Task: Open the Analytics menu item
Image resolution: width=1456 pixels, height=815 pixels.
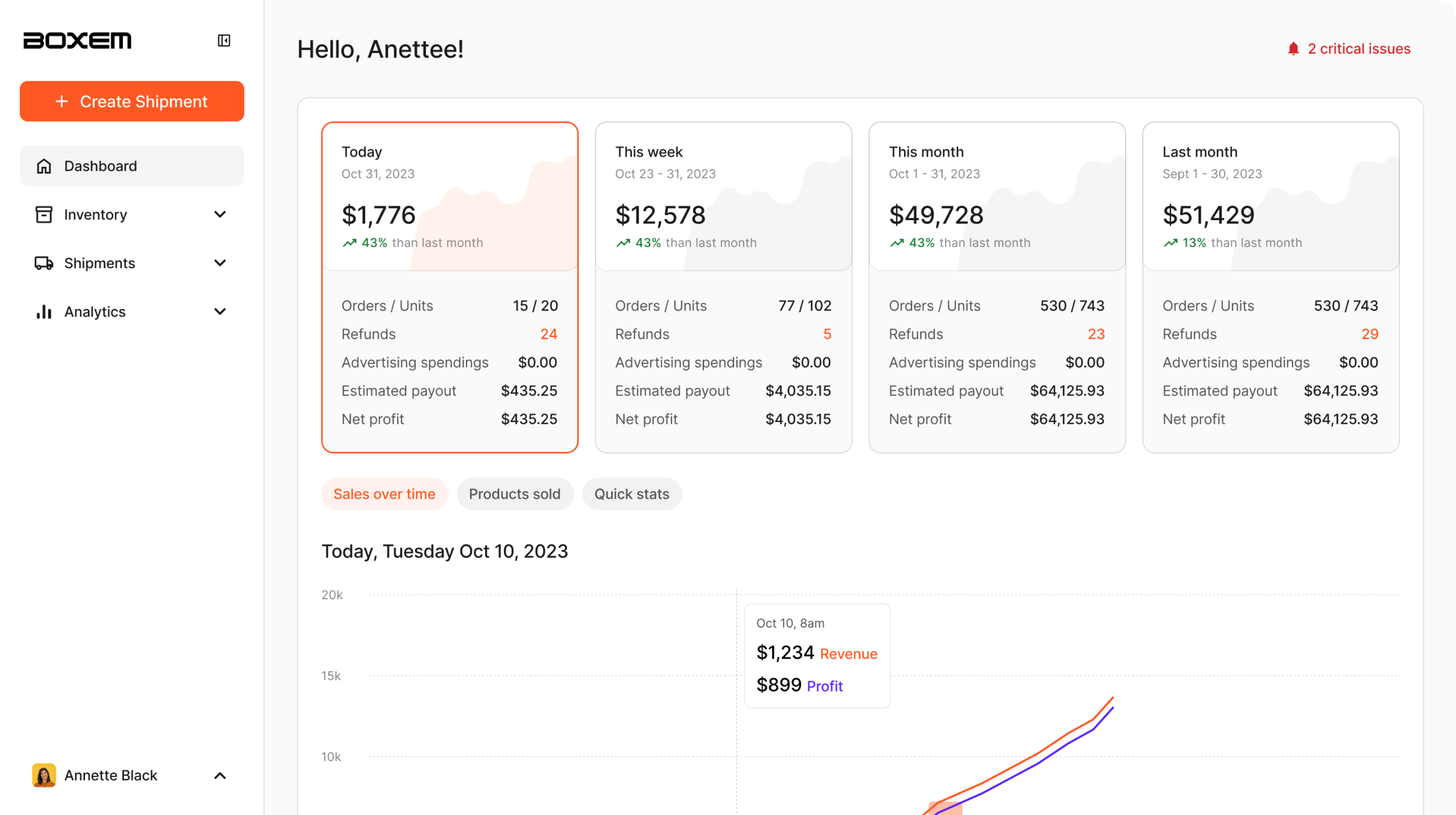Action: [132, 312]
